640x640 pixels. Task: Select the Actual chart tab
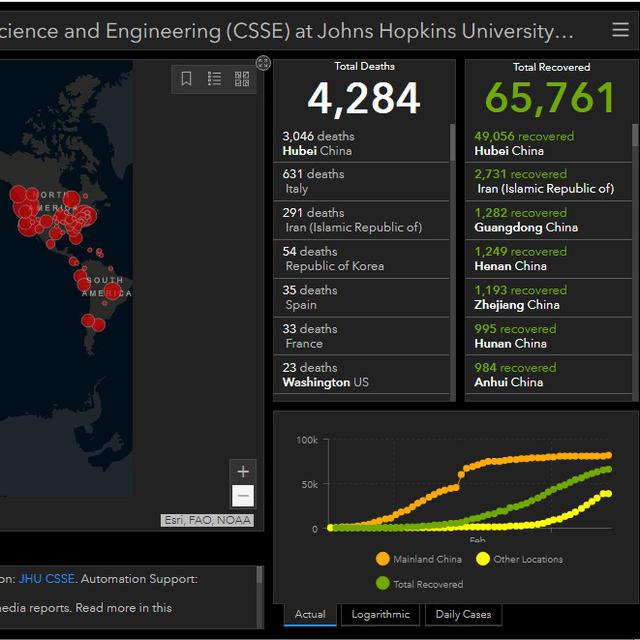310,614
